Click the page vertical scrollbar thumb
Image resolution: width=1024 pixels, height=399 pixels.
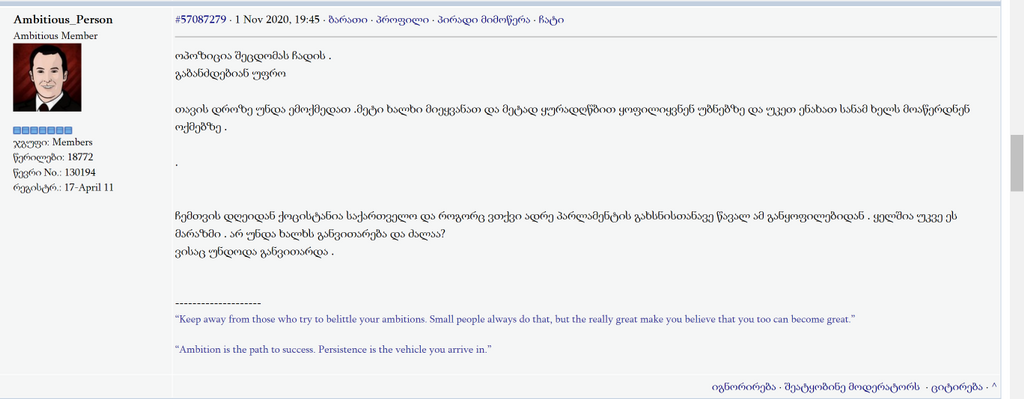(1017, 163)
